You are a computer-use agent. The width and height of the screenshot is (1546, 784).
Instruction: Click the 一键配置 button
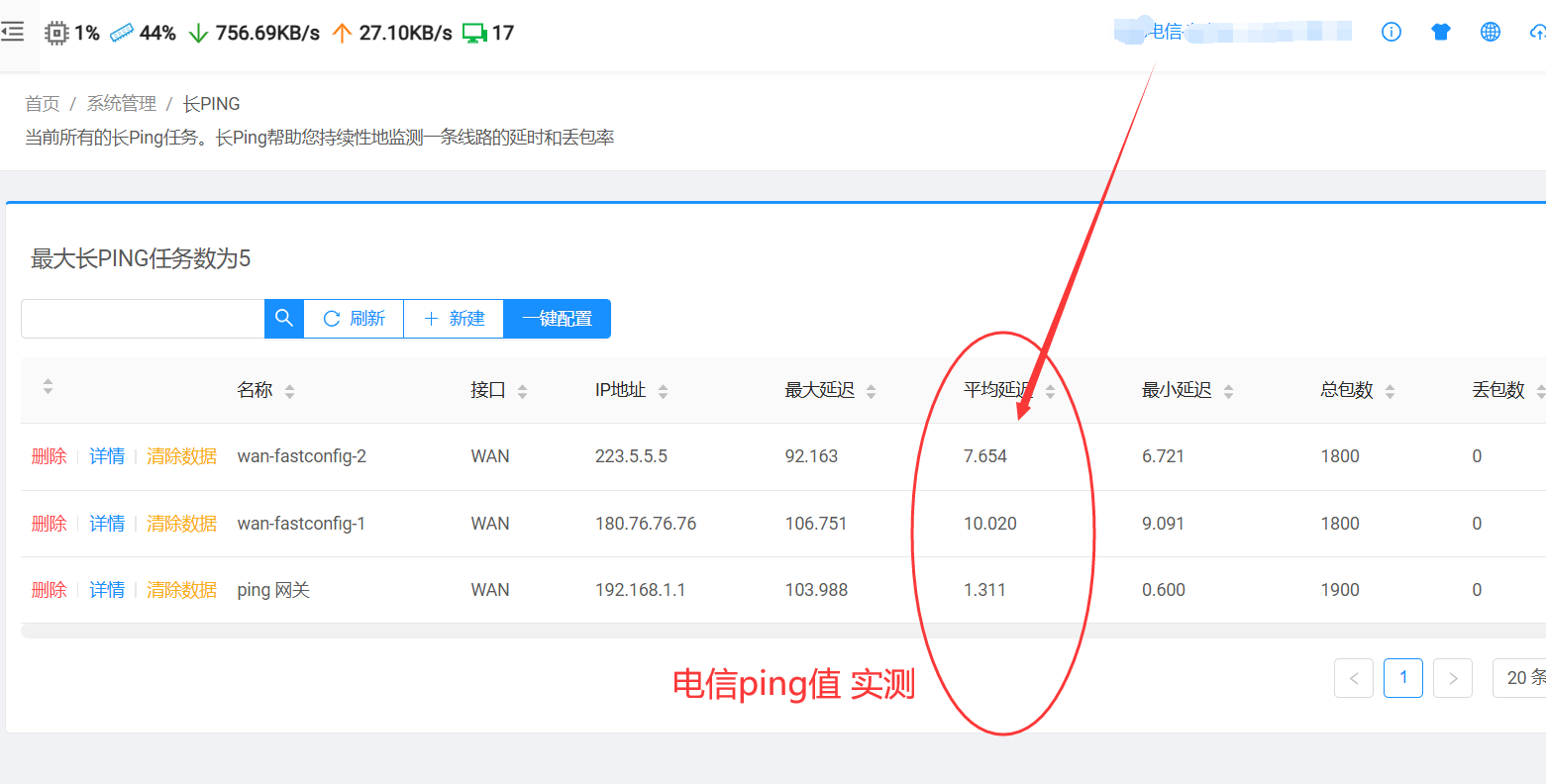coord(558,319)
